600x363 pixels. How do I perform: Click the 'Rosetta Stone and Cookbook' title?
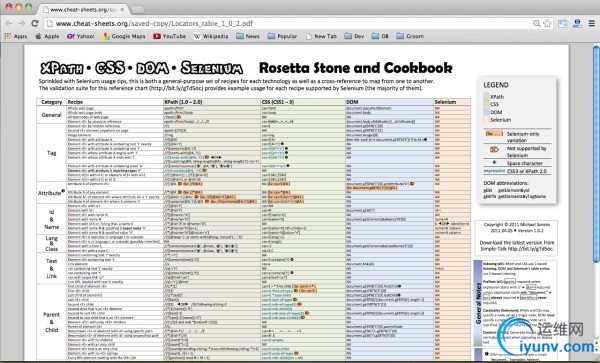pyautogui.click(x=355, y=68)
